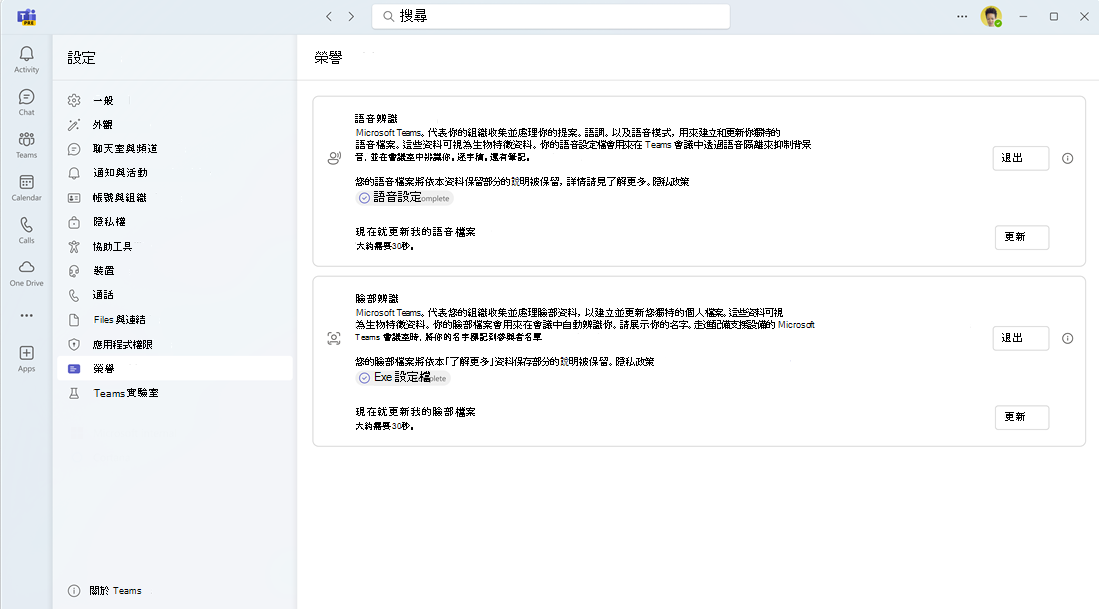The image size is (1099, 609).
Task: Open the Calendar app
Action: (27, 188)
